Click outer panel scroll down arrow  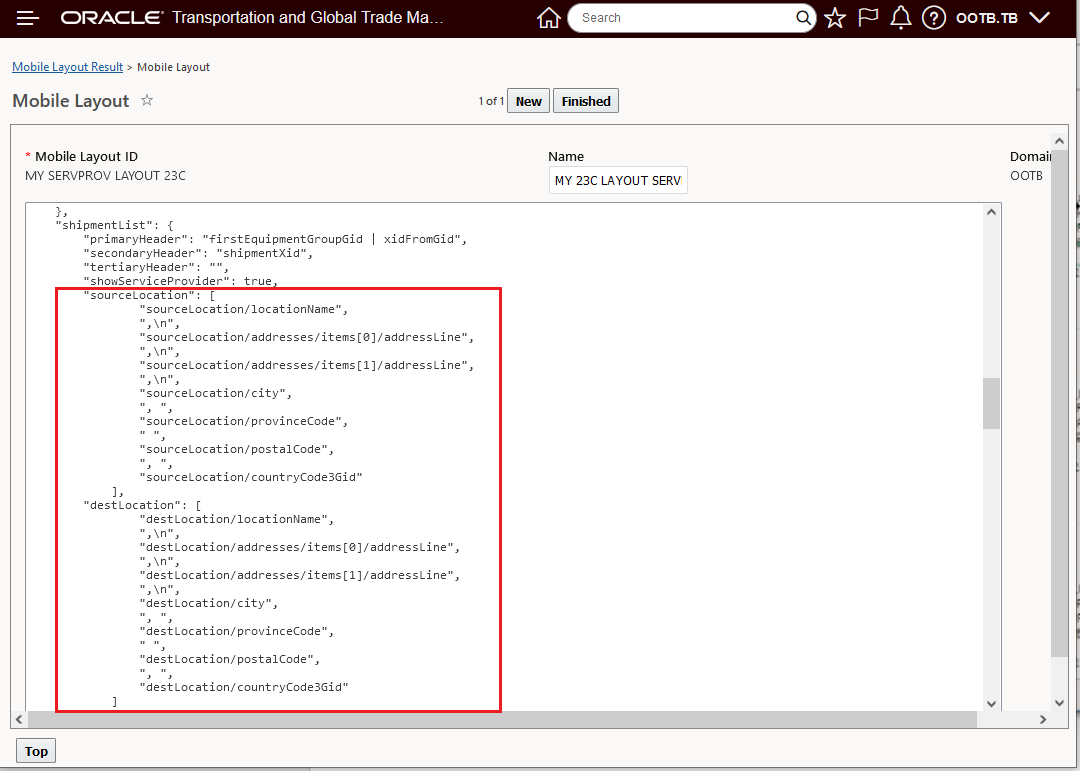pyautogui.click(x=1059, y=703)
